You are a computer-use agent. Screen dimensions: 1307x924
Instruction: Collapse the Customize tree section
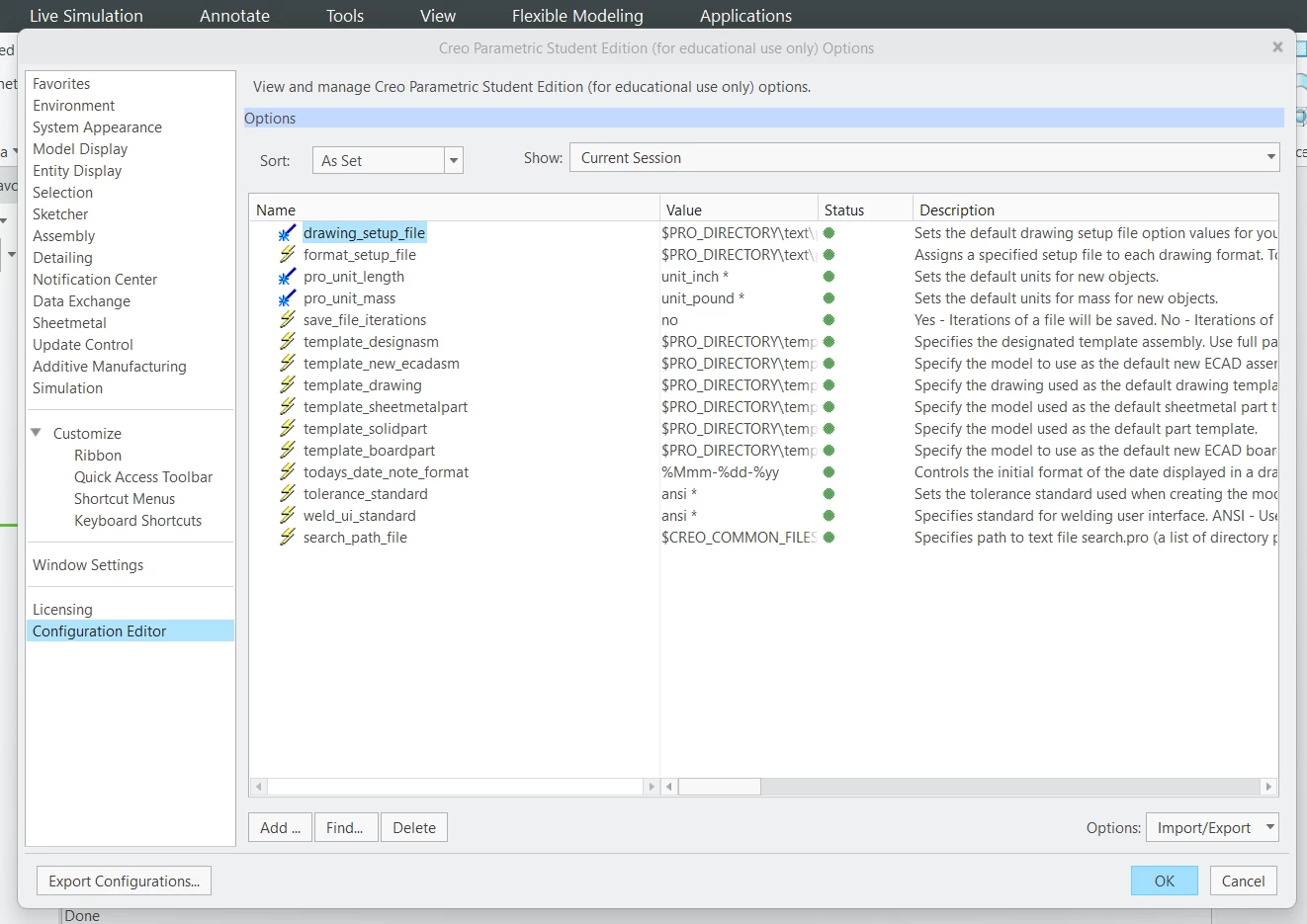(x=37, y=433)
